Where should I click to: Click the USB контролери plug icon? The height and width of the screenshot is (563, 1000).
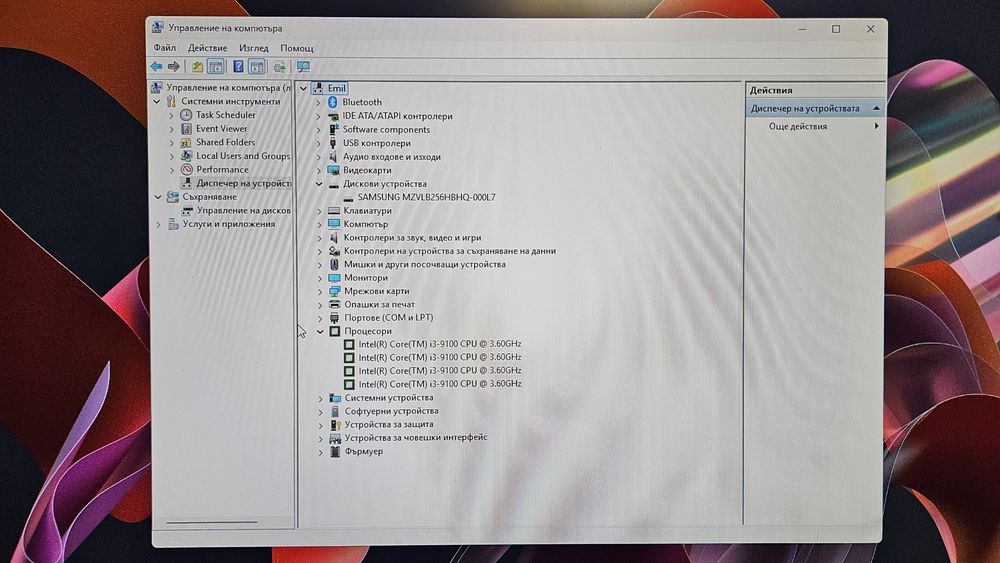[333, 143]
